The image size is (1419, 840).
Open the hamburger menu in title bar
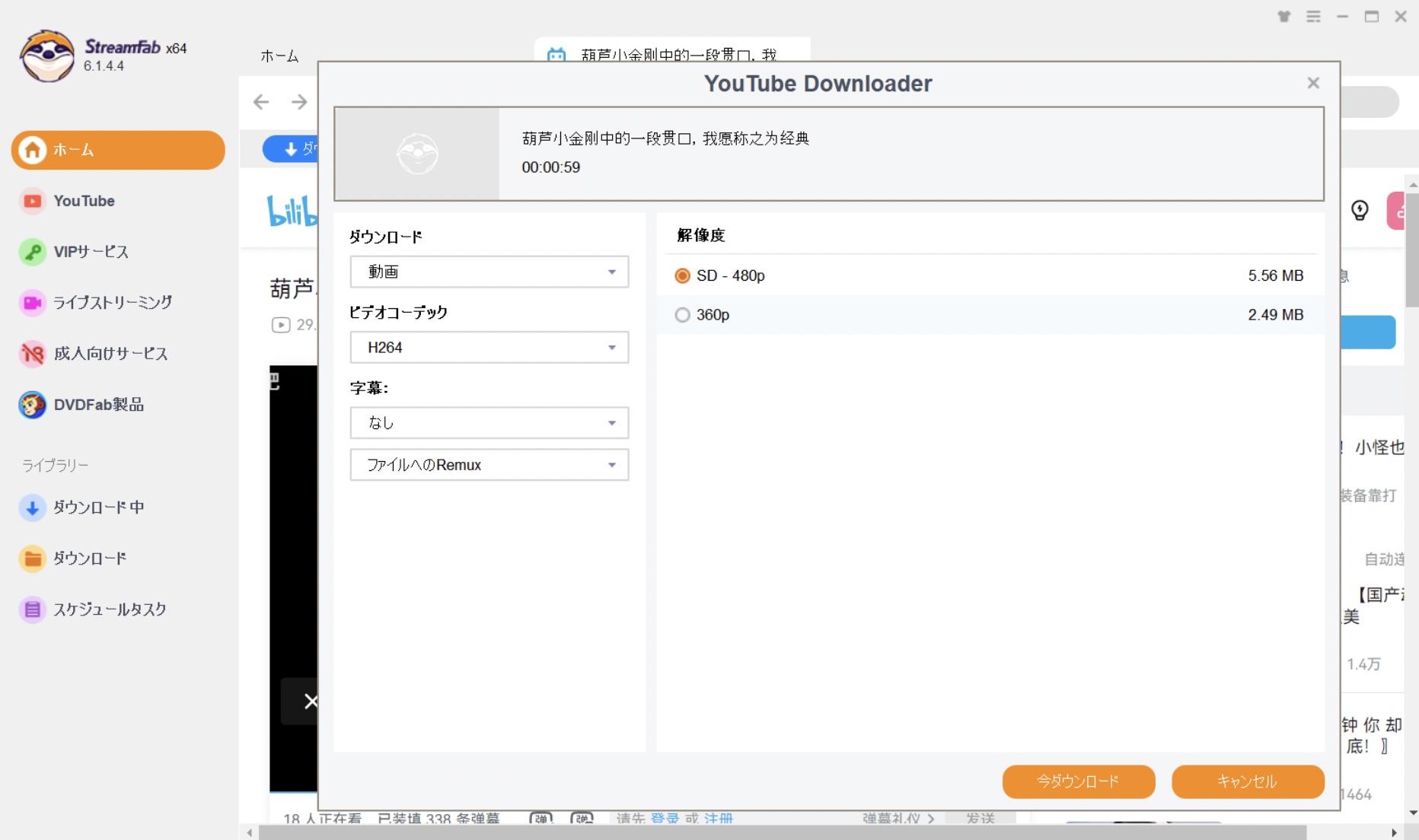tap(1313, 16)
